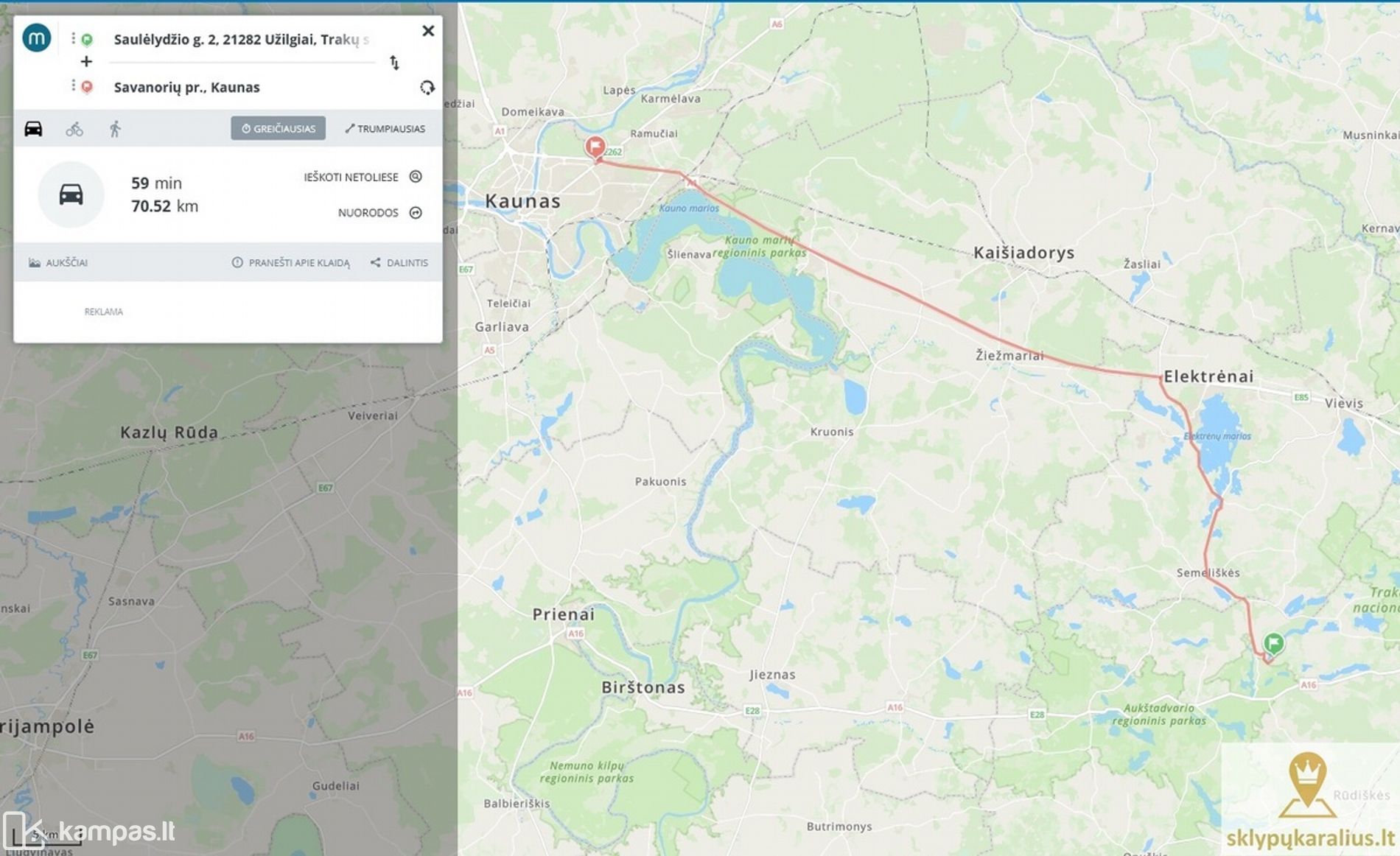Swap the start and destination addresses
The height and width of the screenshot is (856, 1400).
click(x=394, y=63)
